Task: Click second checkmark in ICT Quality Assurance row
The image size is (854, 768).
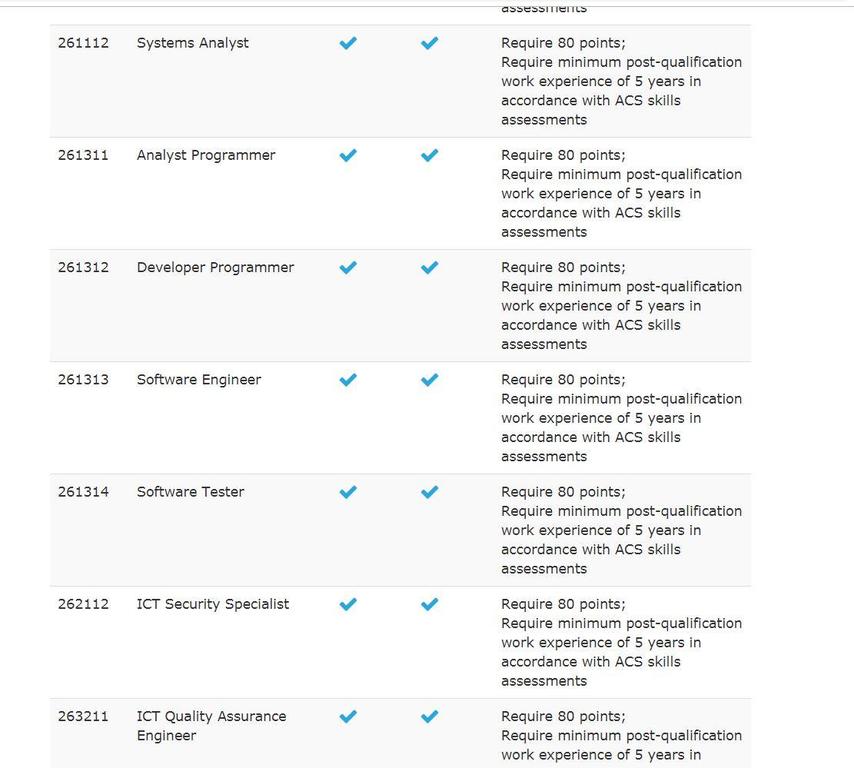Action: pos(429,716)
